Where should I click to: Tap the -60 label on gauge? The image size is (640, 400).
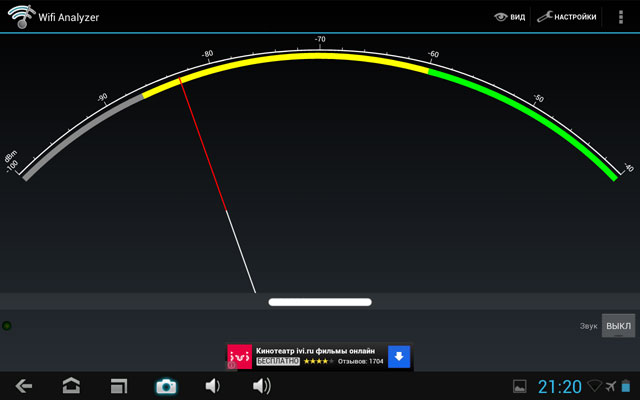pyautogui.click(x=433, y=54)
